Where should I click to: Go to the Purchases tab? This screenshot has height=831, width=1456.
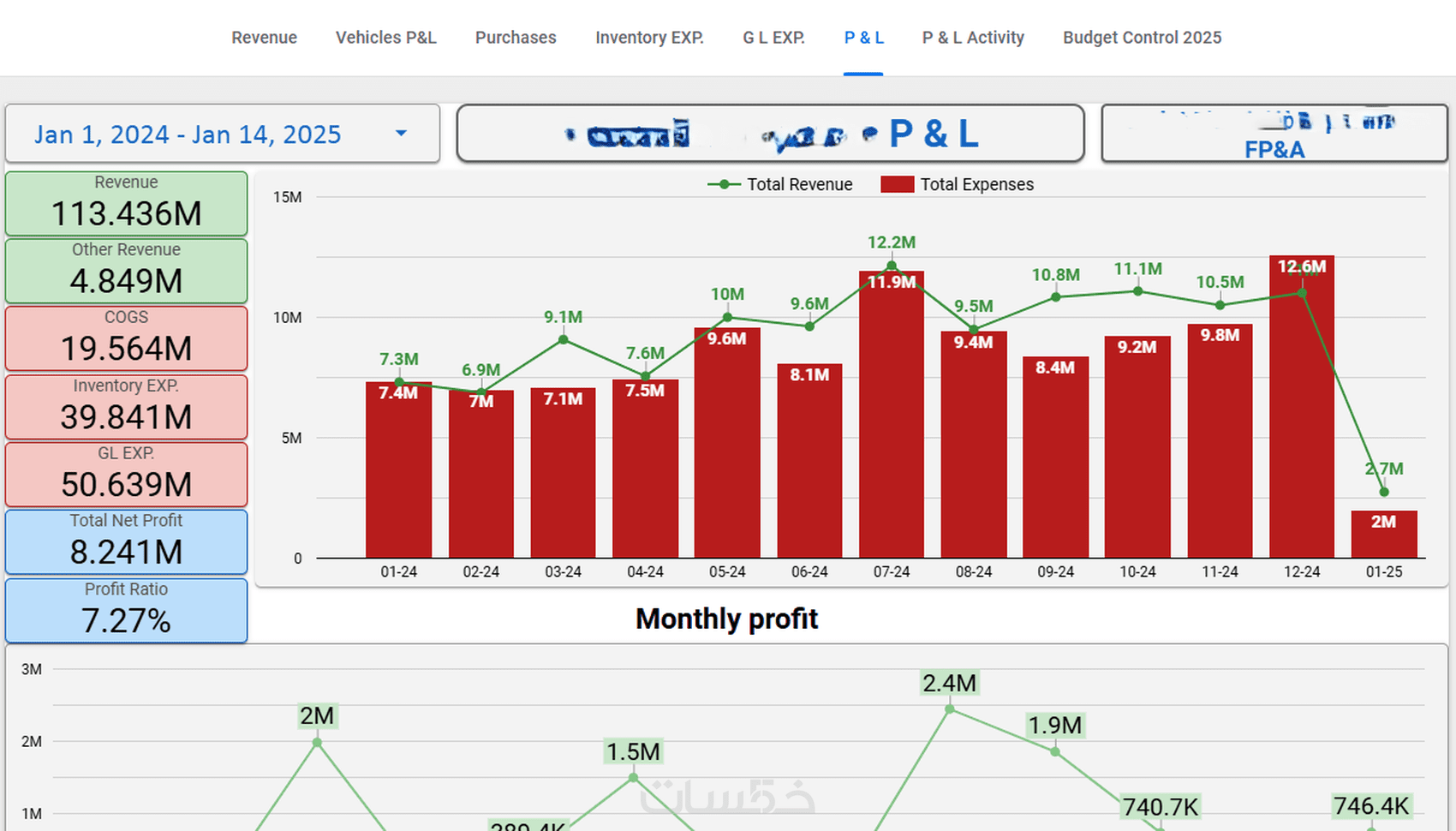(x=516, y=38)
